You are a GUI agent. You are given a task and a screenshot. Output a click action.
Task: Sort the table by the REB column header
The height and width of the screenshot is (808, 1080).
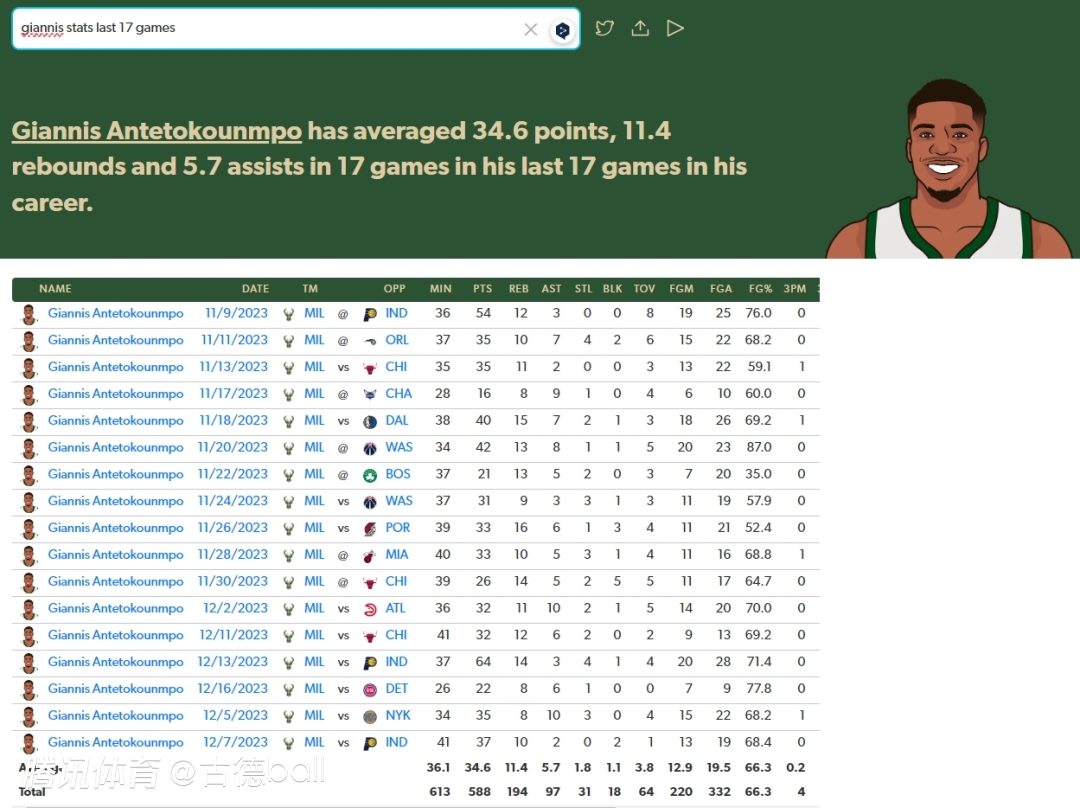[x=518, y=289]
